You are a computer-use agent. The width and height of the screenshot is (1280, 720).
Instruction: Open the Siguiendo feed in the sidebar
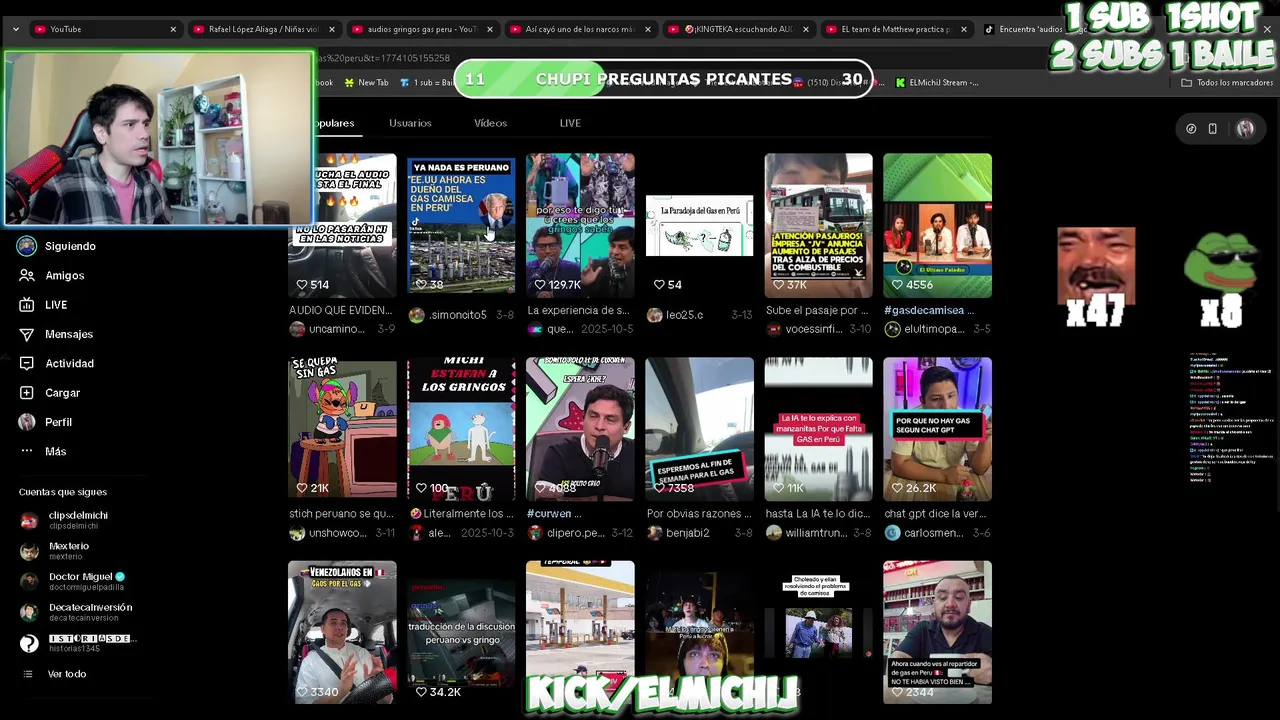(x=57, y=246)
